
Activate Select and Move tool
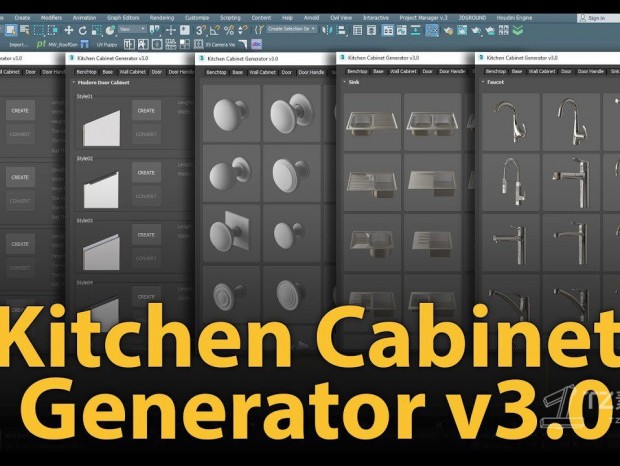click(x=69, y=30)
